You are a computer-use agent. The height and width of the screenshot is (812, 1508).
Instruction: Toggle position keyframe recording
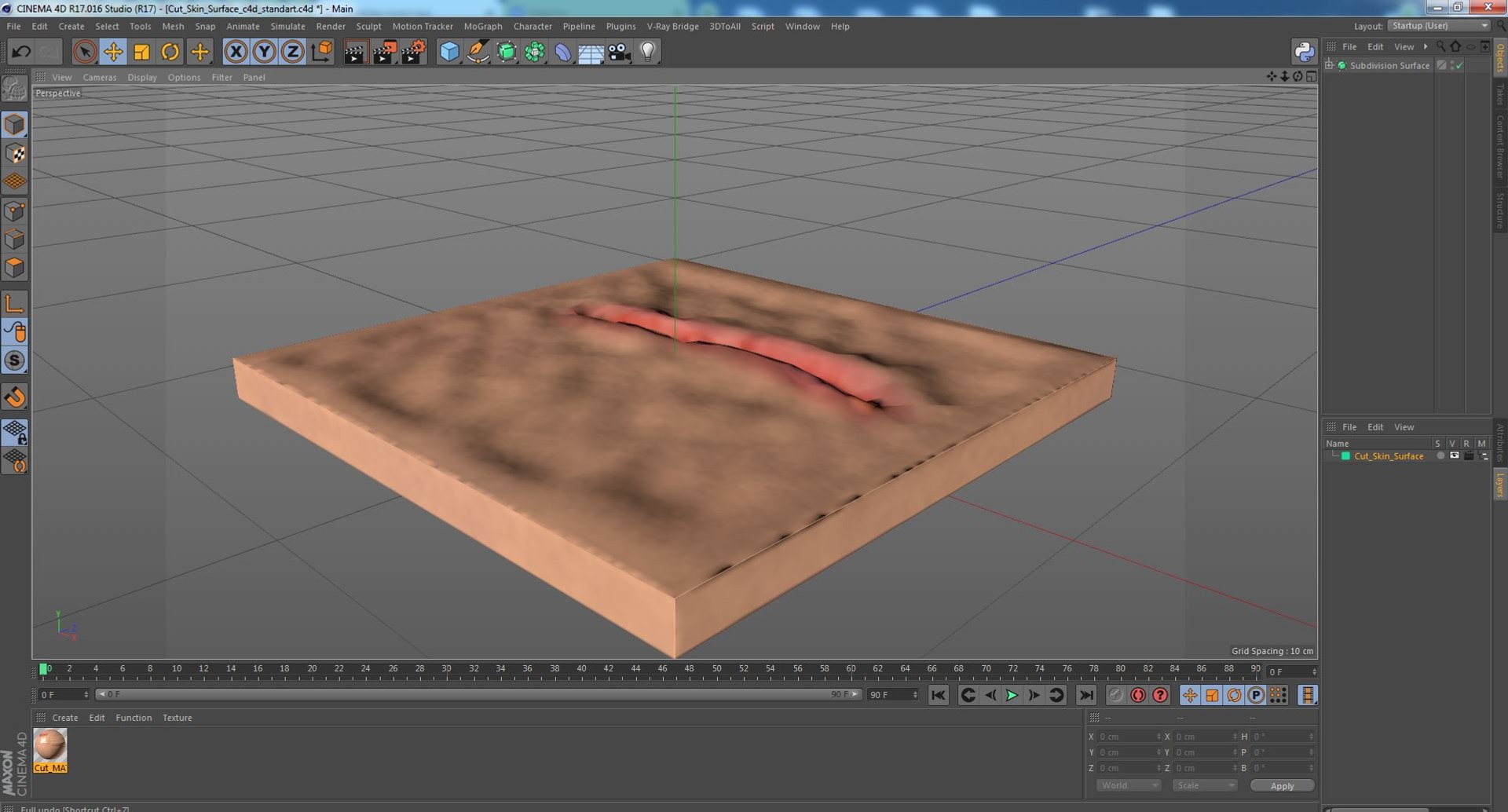pyautogui.click(x=1190, y=695)
